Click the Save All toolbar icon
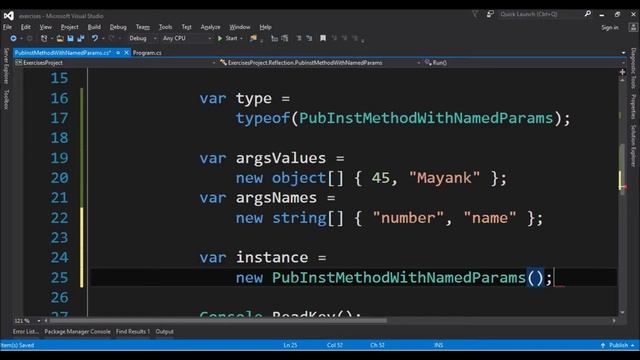Screen dimensions: 640x360 tap(81, 38)
